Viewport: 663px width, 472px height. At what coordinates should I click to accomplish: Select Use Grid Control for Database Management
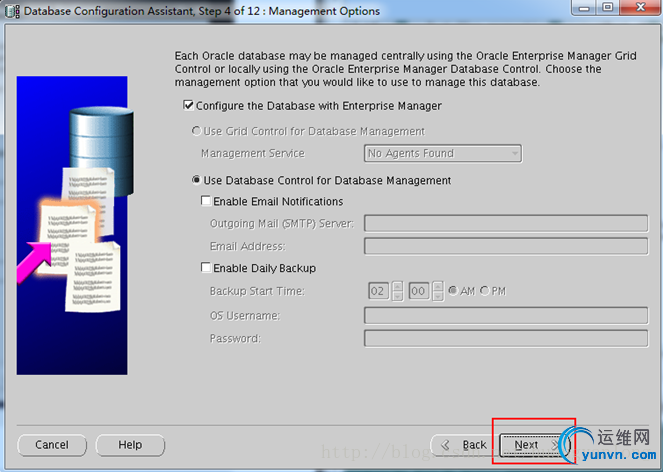pos(196,131)
